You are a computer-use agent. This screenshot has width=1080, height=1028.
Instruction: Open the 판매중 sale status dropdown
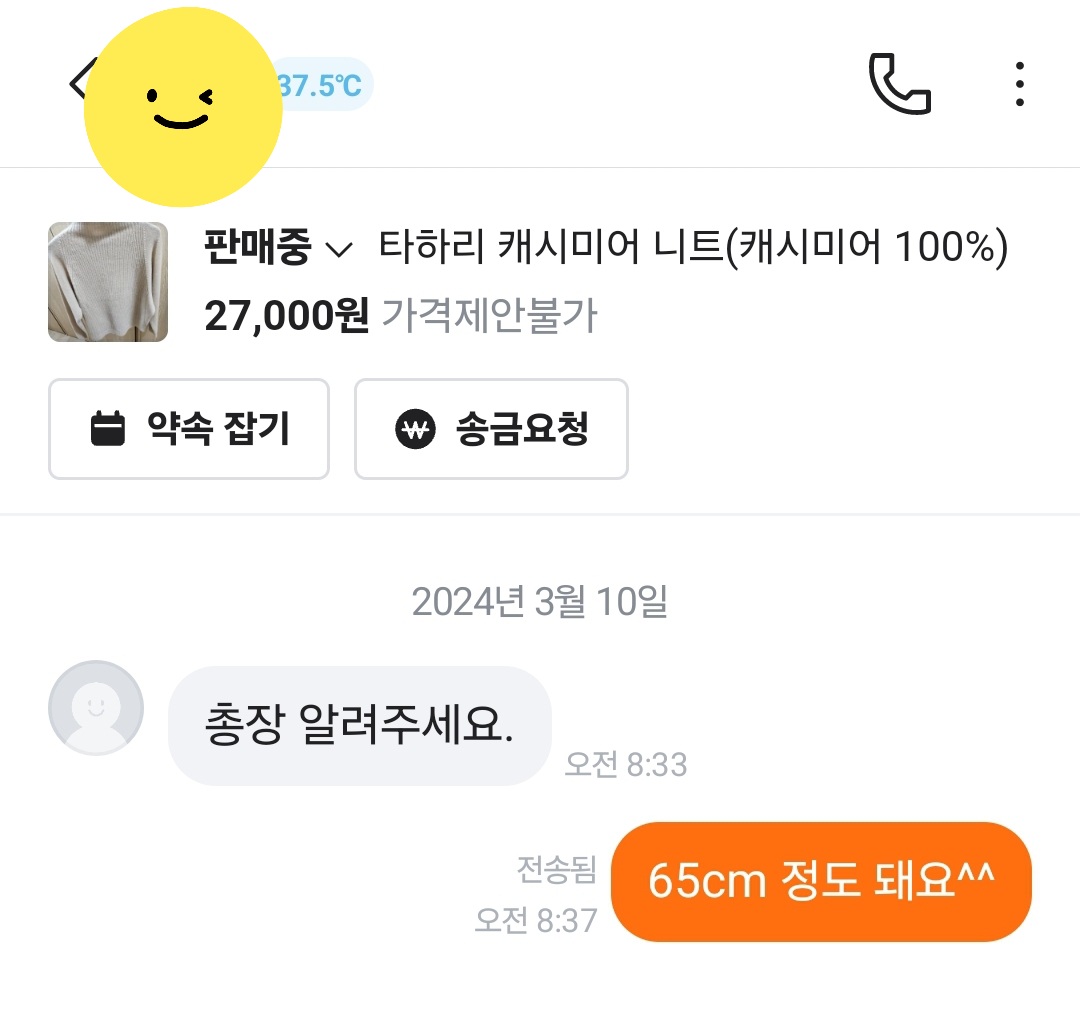click(257, 247)
